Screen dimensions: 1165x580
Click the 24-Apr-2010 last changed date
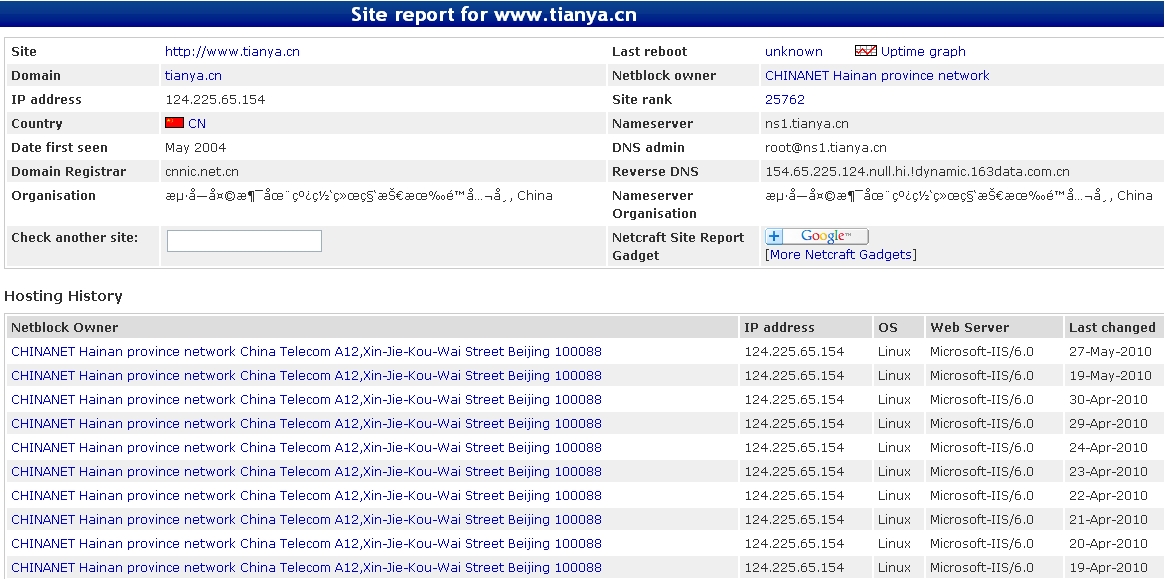click(1109, 448)
